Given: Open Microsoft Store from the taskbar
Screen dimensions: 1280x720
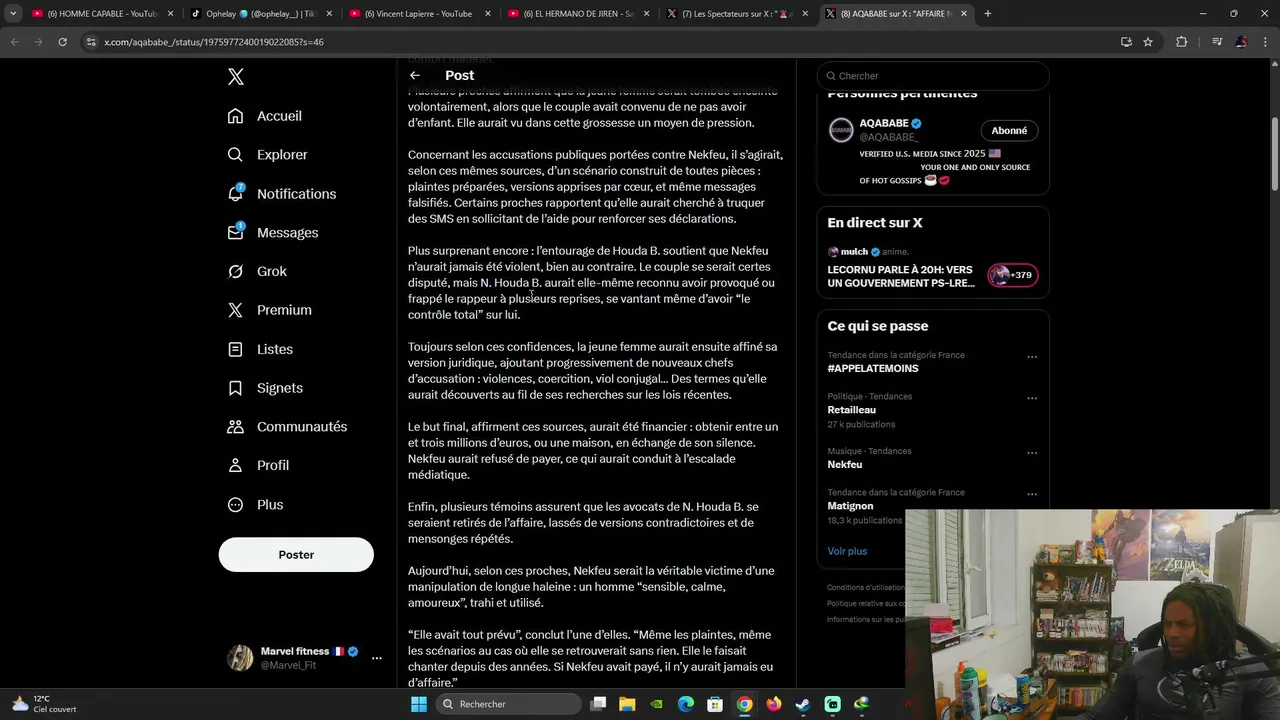Looking at the screenshot, I should click(x=715, y=704).
